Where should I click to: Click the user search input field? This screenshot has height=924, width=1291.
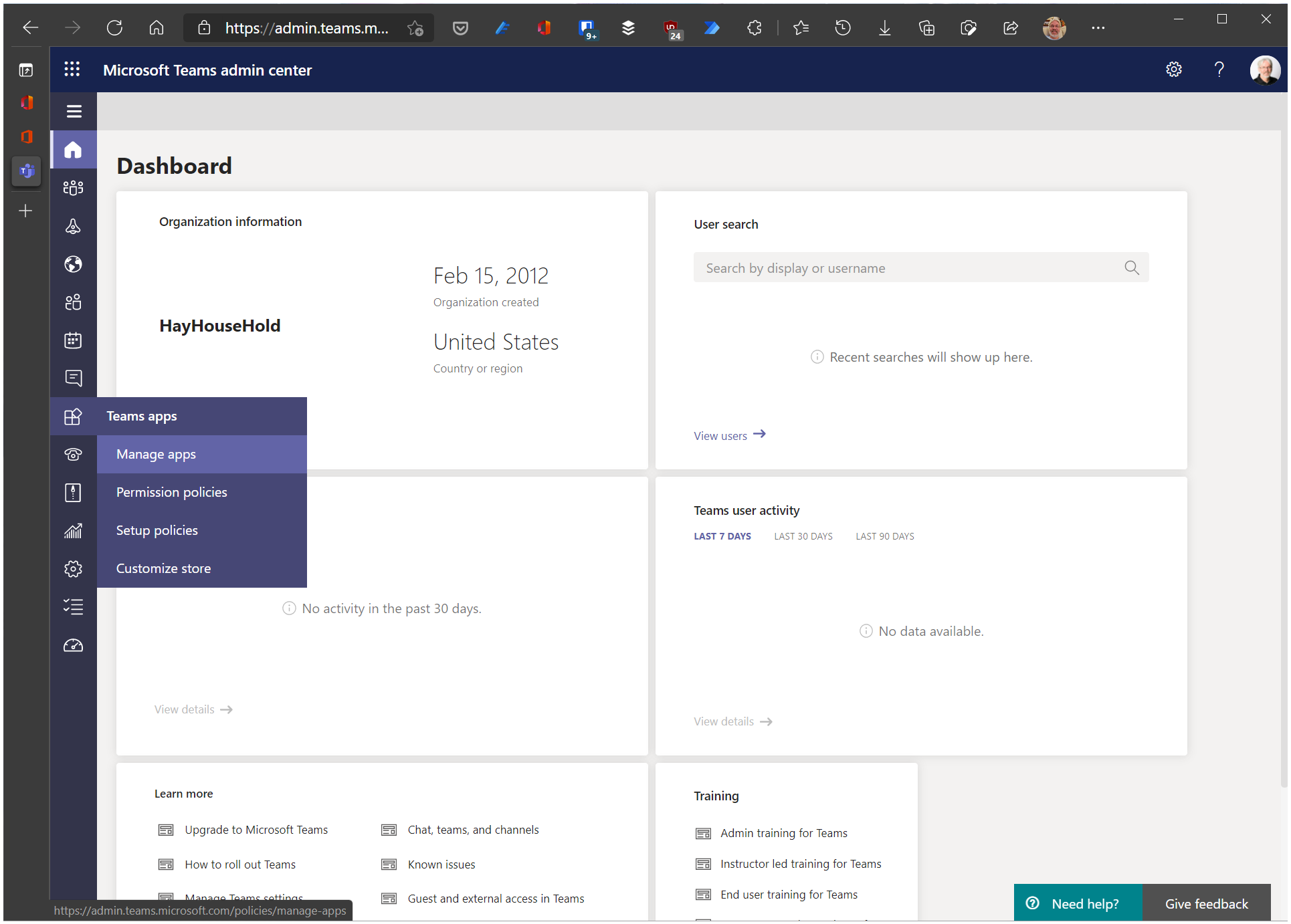910,268
